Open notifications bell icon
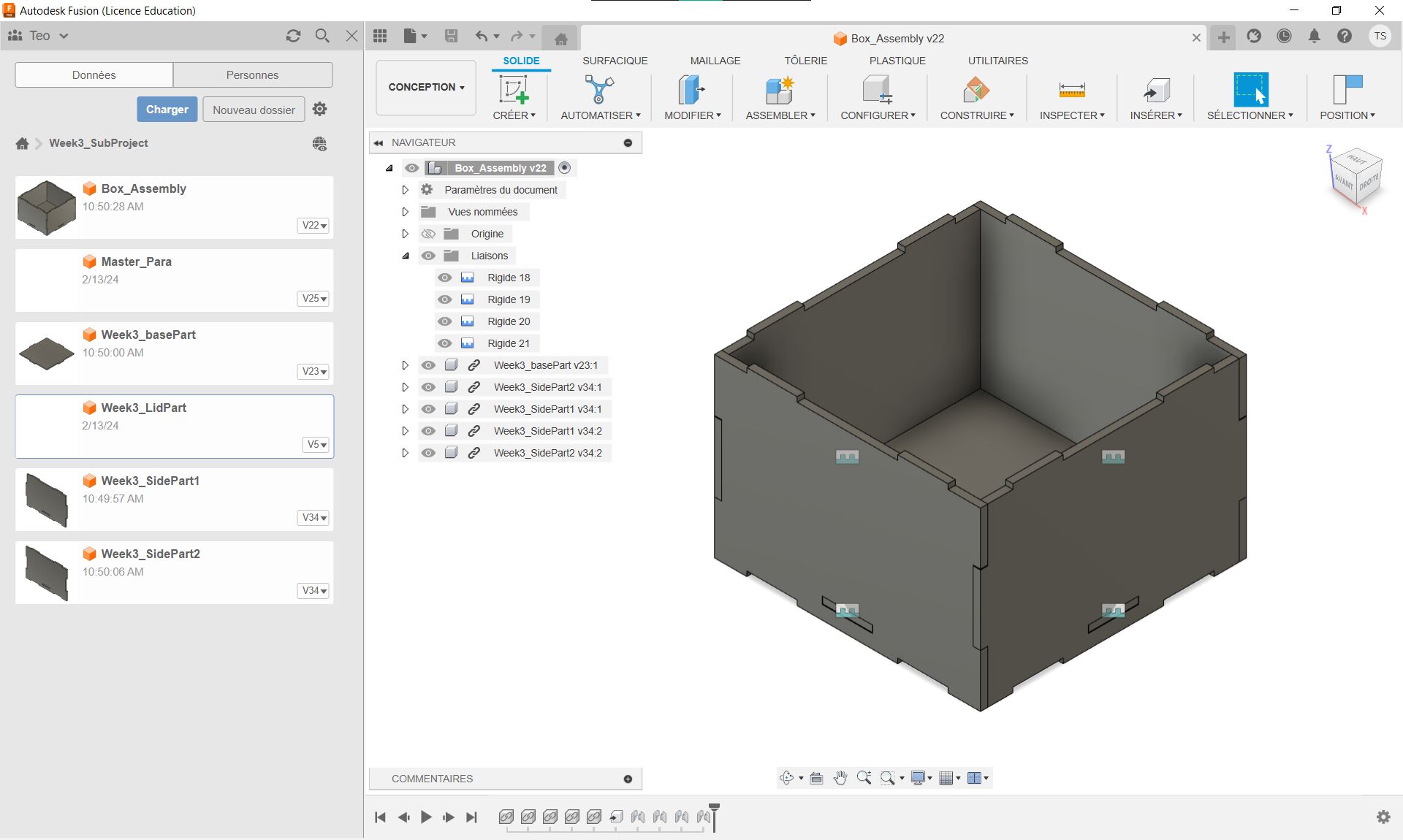 pyautogui.click(x=1314, y=36)
